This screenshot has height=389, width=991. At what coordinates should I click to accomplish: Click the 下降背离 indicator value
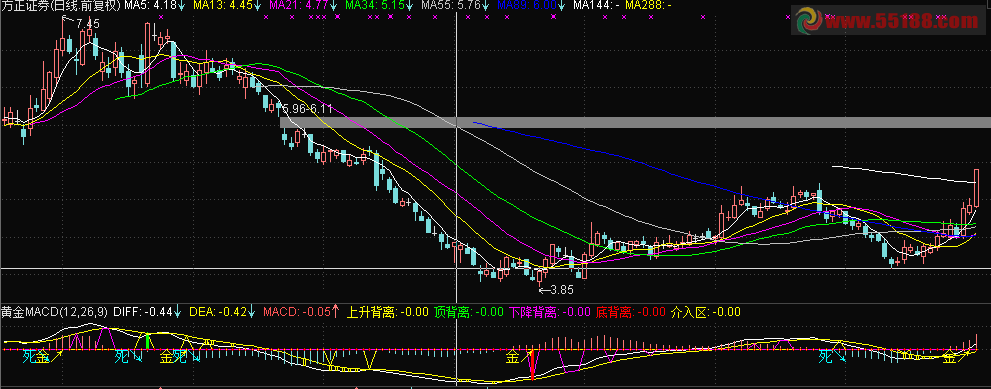pyautogui.click(x=550, y=311)
